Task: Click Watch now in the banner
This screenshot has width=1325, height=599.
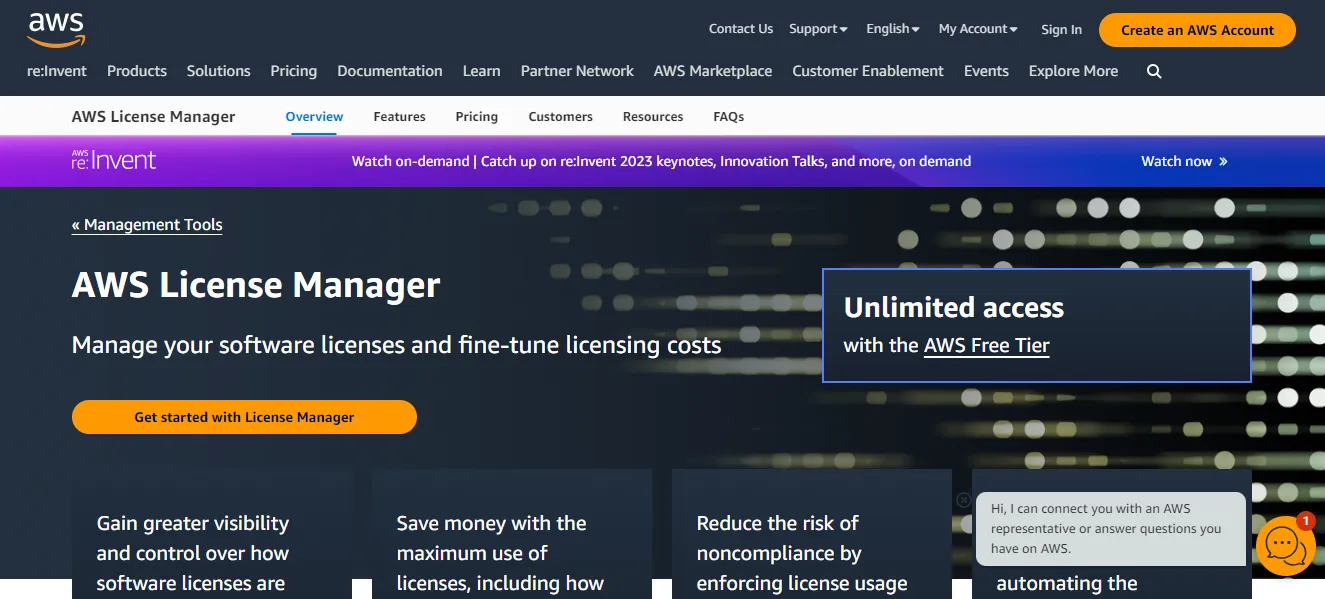Action: 1184,161
